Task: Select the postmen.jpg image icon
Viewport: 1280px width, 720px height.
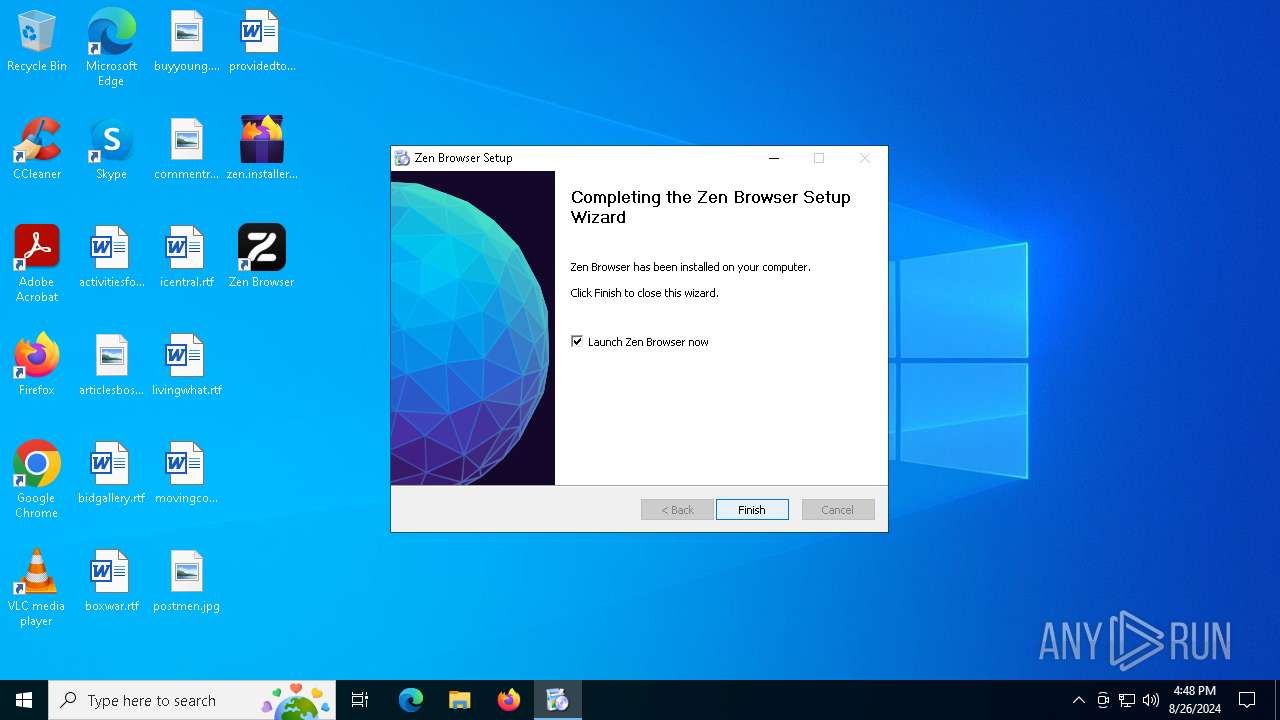Action: click(187, 581)
